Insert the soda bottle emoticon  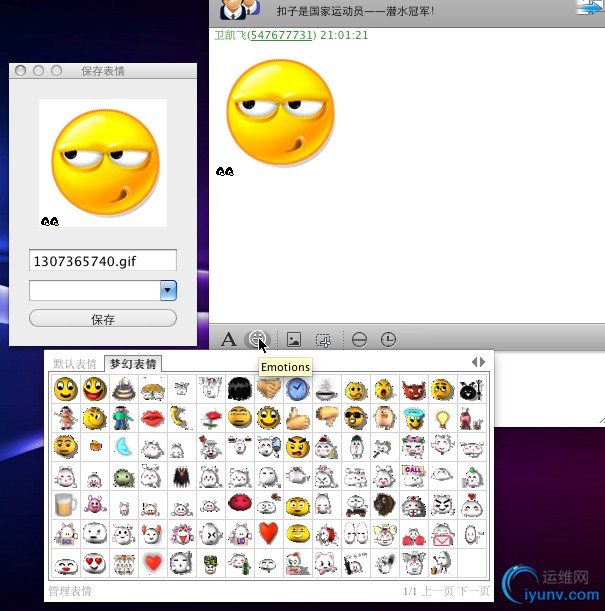pyautogui.click(x=471, y=418)
